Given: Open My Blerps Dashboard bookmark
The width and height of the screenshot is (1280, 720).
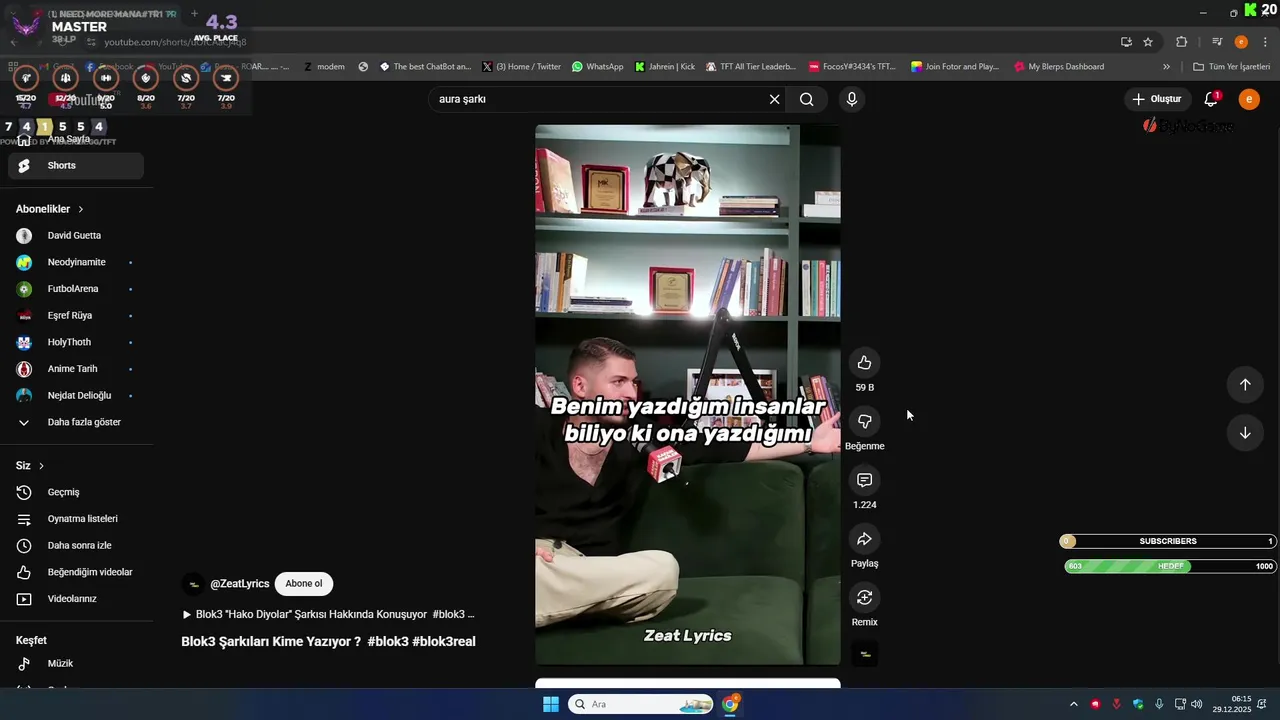Looking at the screenshot, I should pyautogui.click(x=1059, y=67).
